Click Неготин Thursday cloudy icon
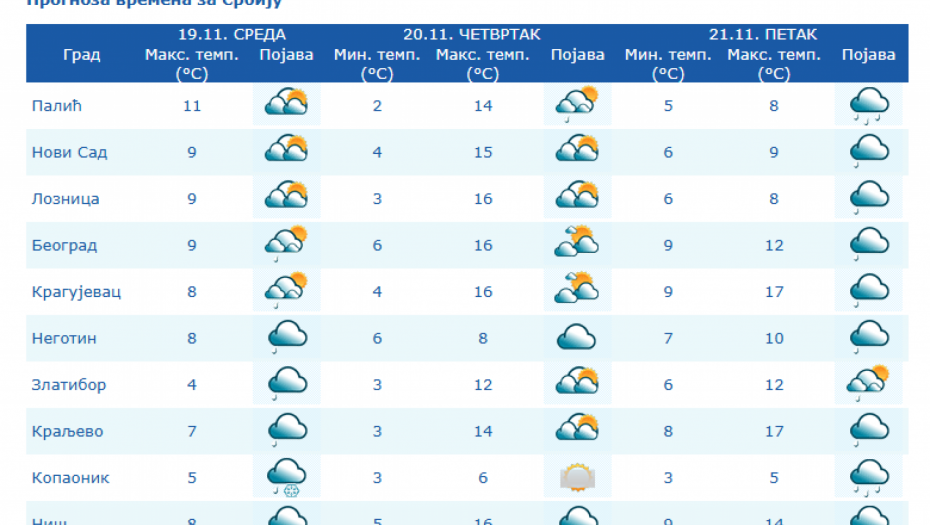The height and width of the screenshot is (525, 930). click(x=577, y=338)
